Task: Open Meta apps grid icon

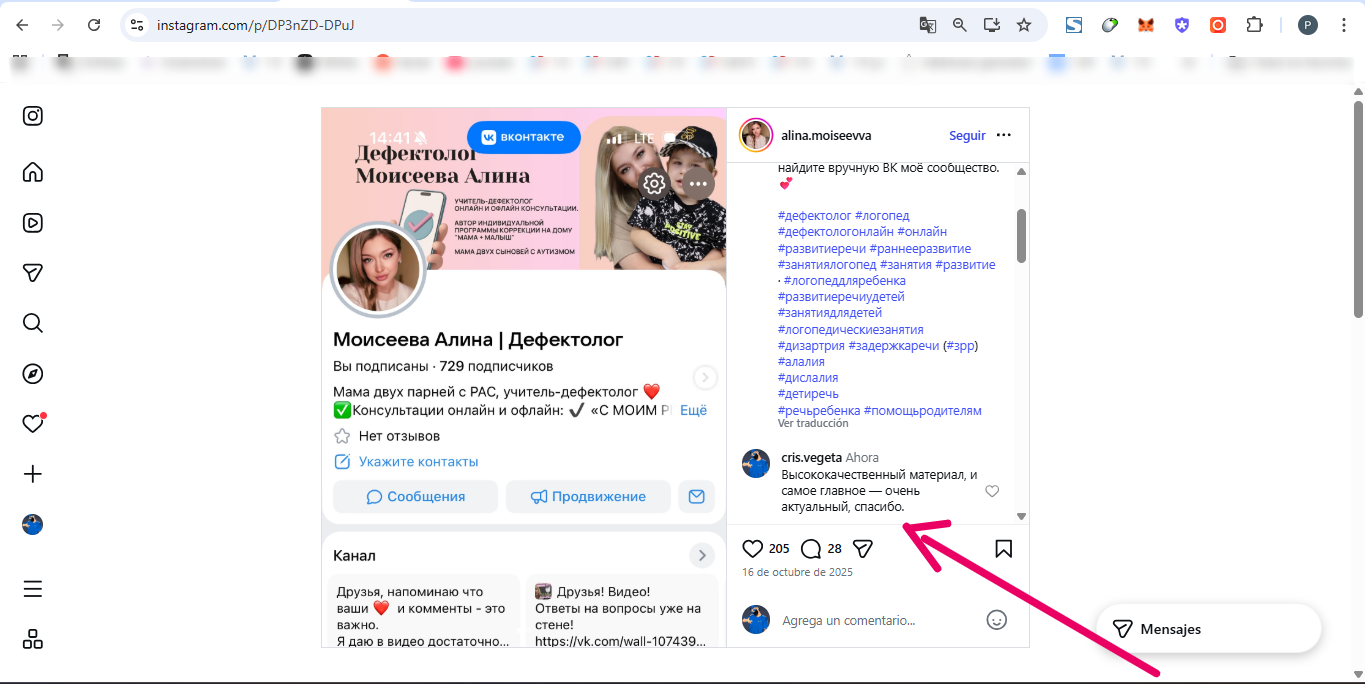Action: click(x=33, y=639)
